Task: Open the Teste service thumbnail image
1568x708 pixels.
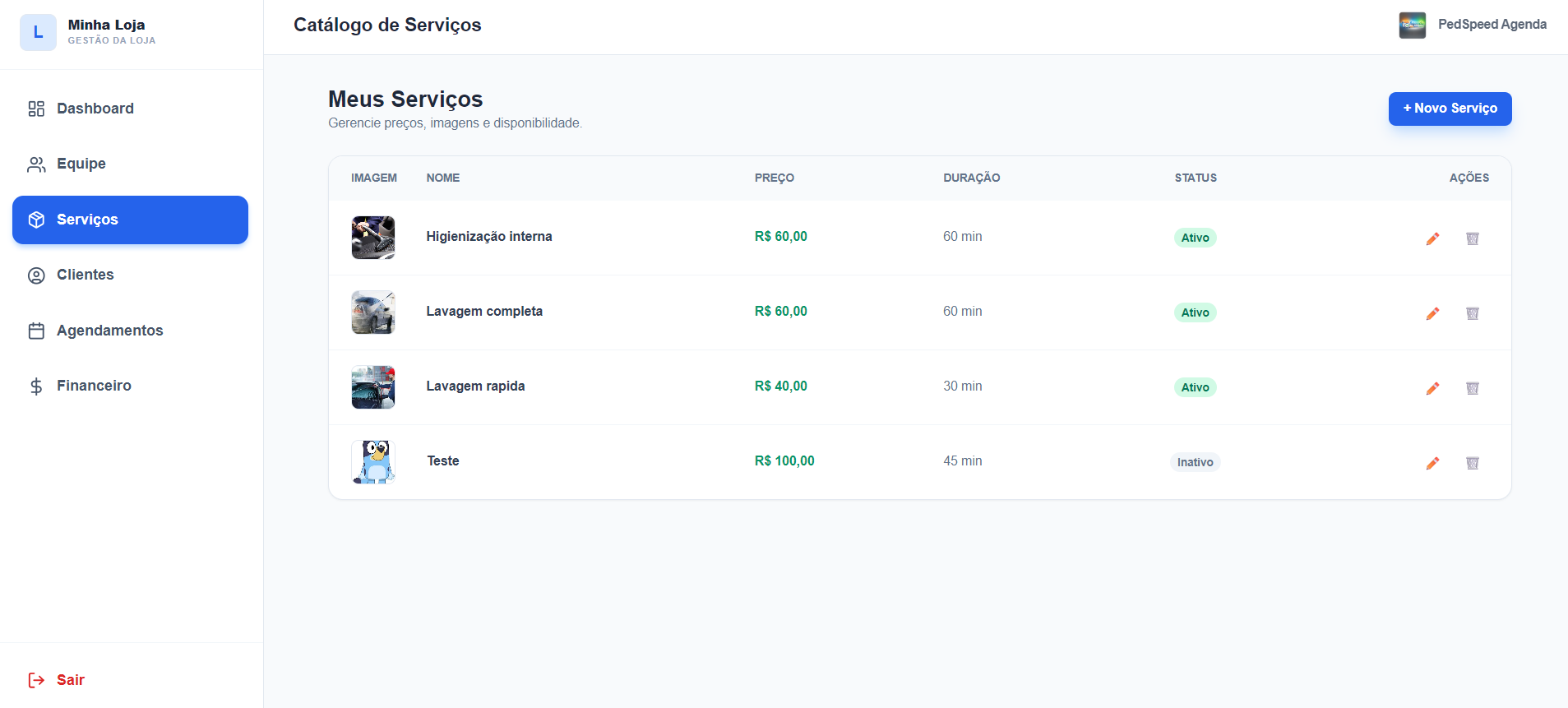Action: point(373,461)
